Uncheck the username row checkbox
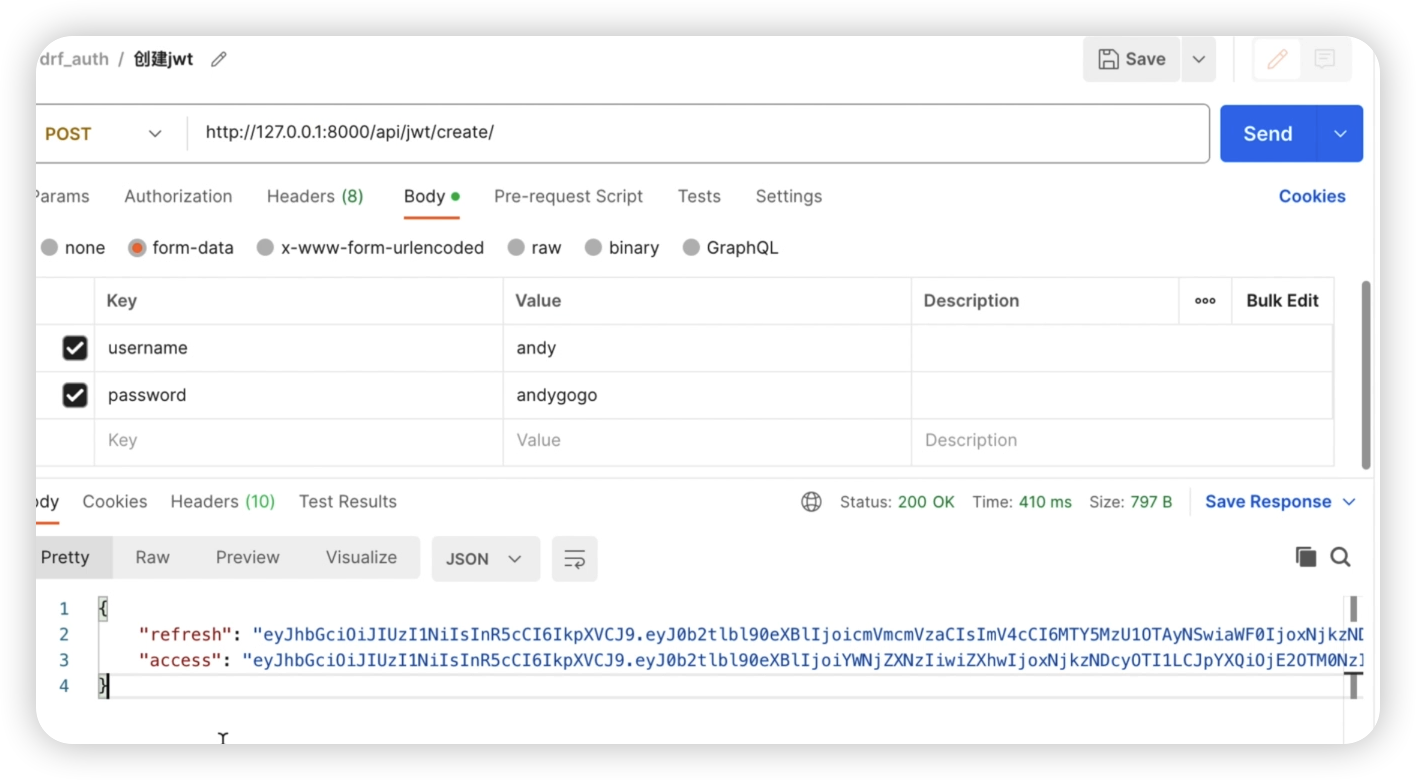Image resolution: width=1416 pixels, height=780 pixels. coord(75,348)
